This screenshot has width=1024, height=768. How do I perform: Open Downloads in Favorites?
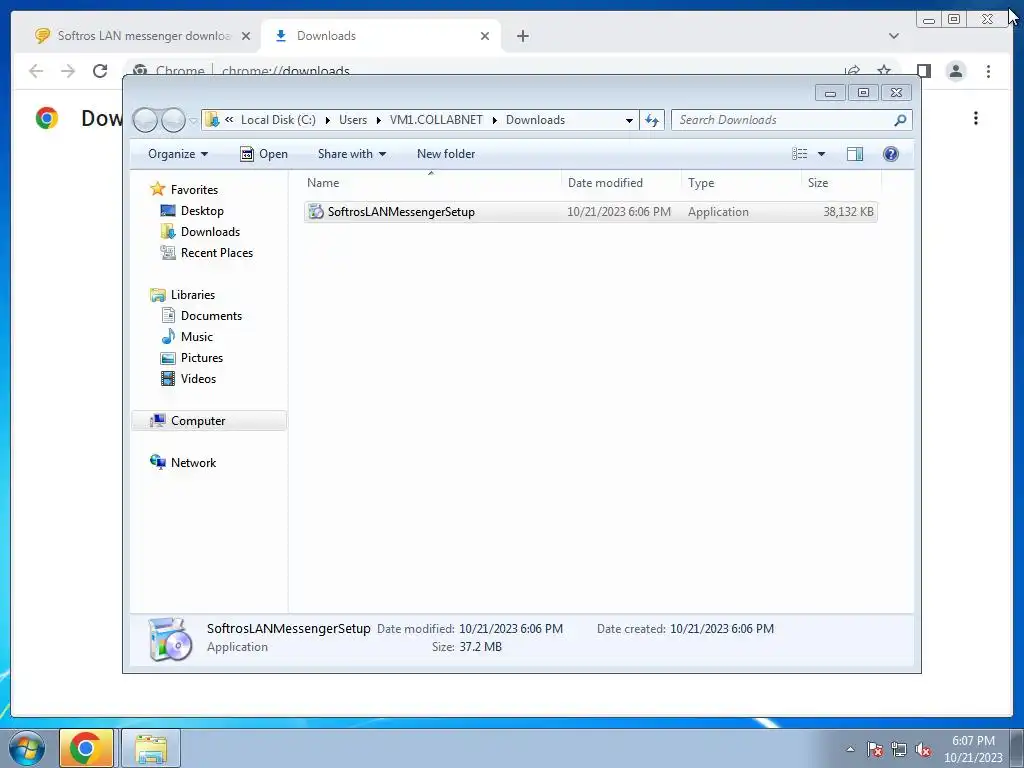tap(210, 232)
